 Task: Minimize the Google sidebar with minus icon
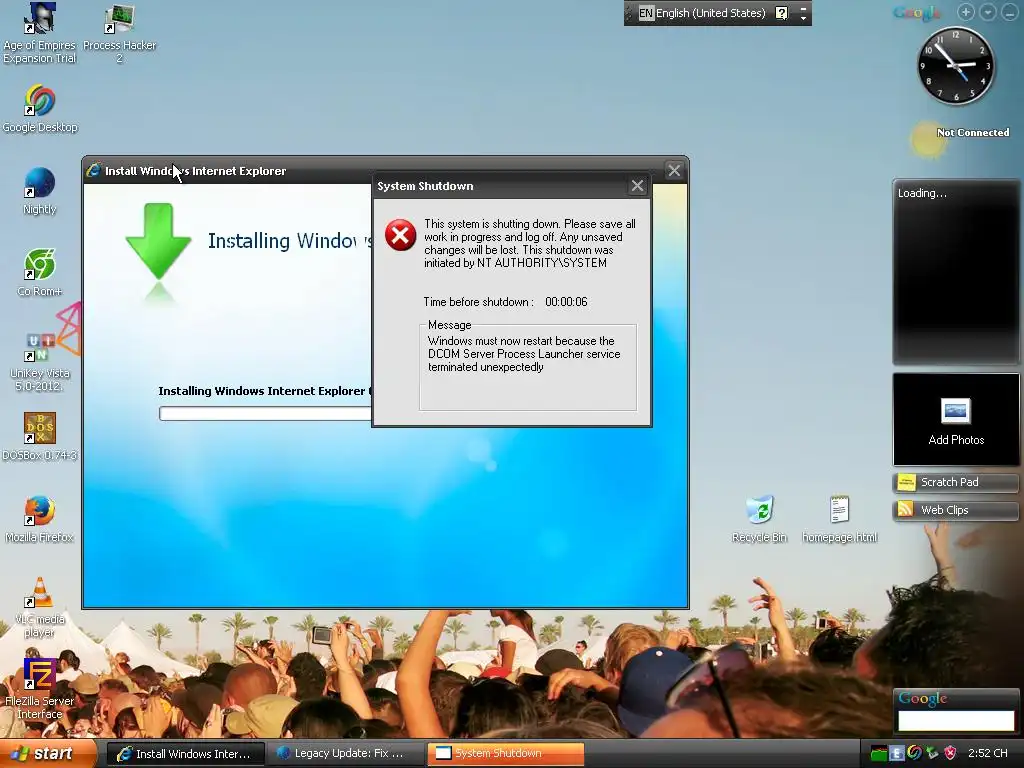pos(1010,12)
